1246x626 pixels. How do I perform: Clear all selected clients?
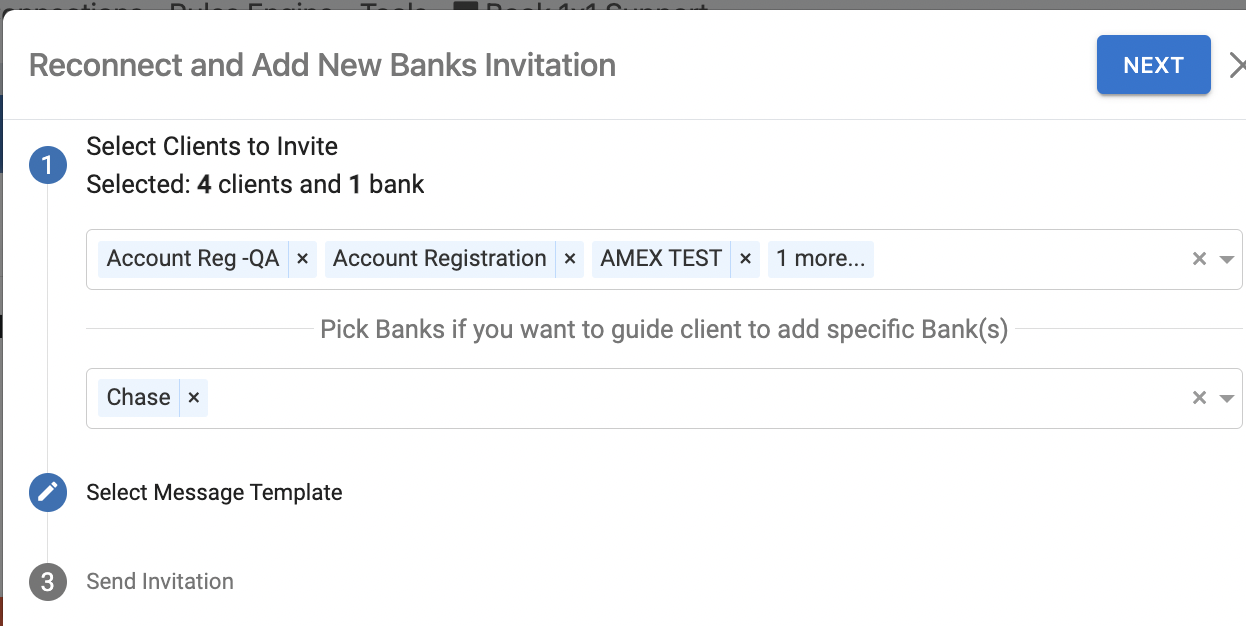click(1199, 259)
